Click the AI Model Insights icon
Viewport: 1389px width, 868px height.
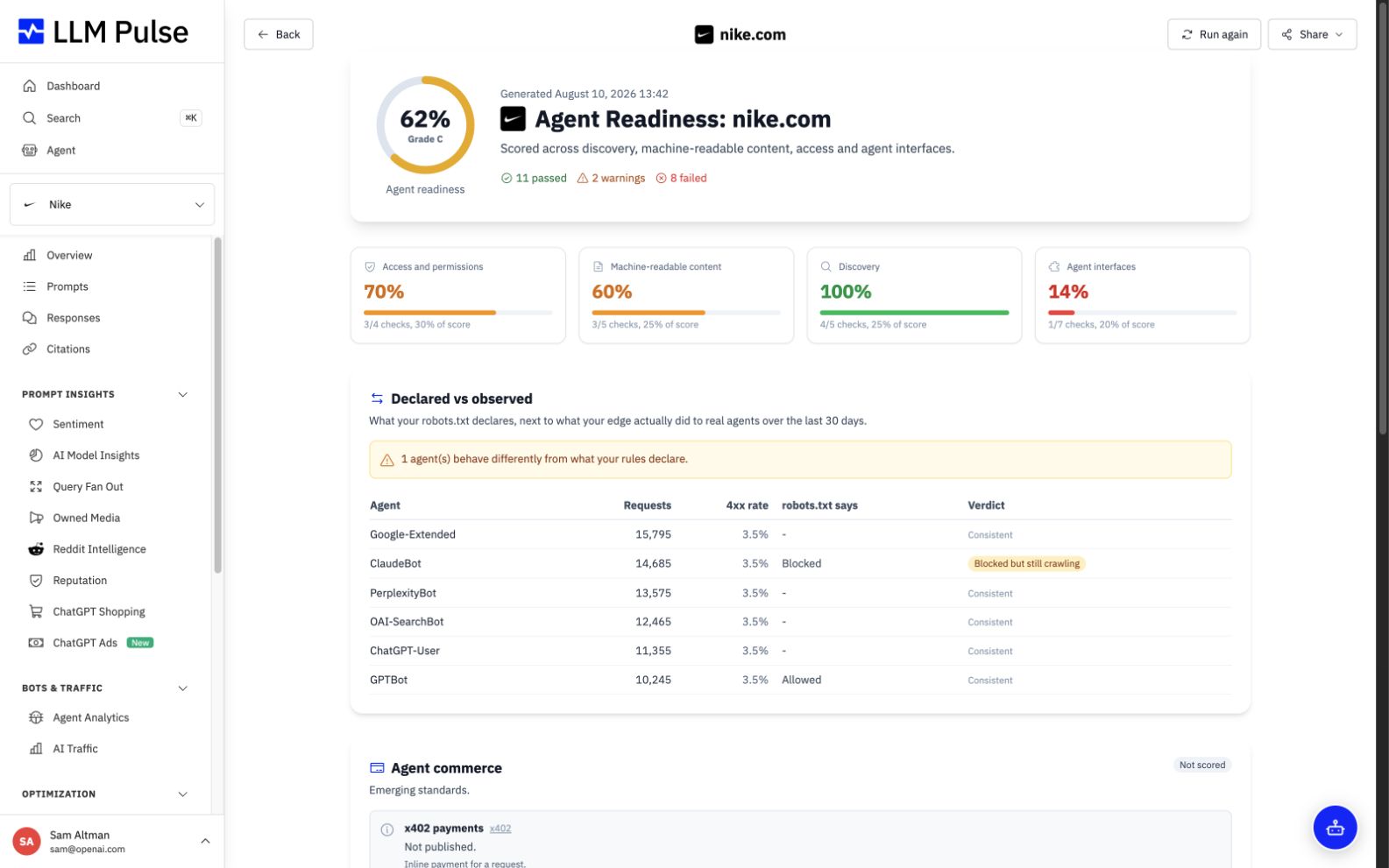point(36,455)
